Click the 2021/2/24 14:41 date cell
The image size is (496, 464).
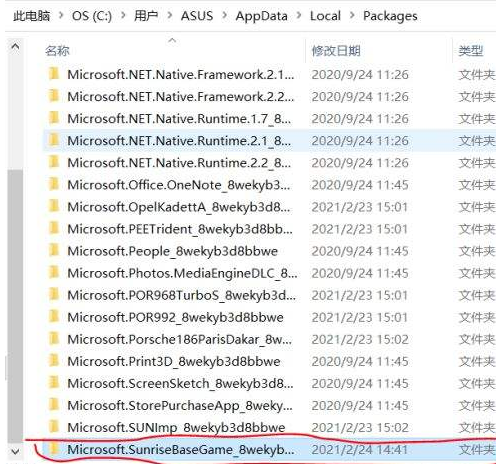pyautogui.click(x=360, y=450)
